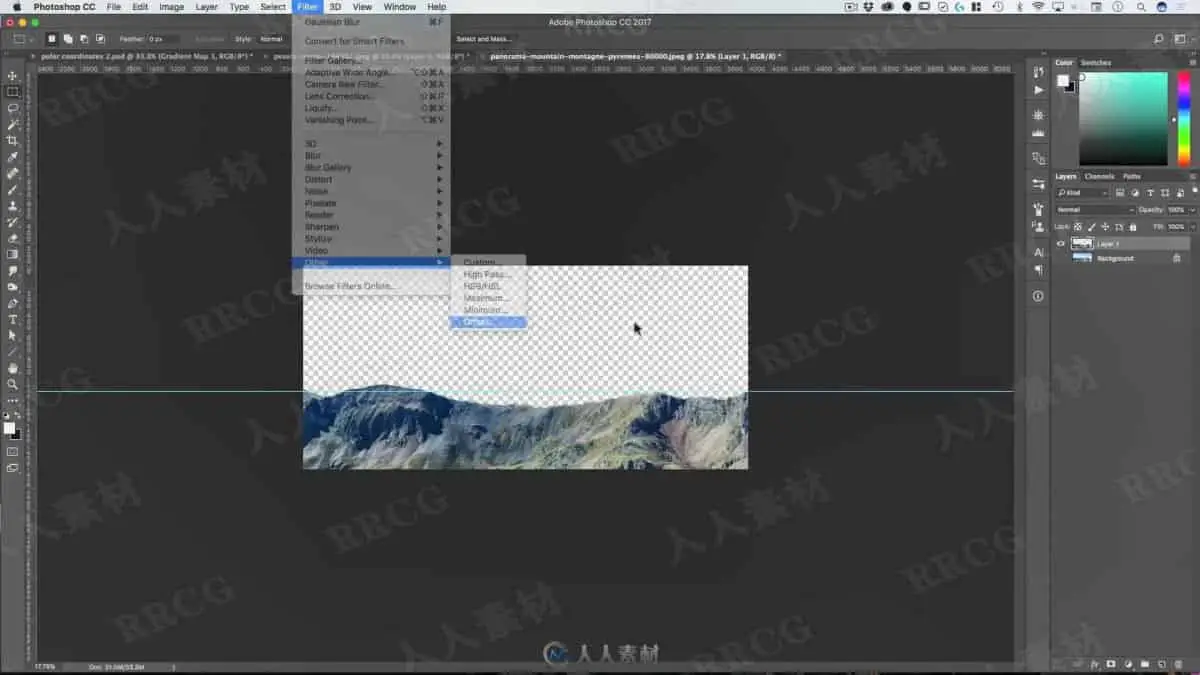Select the Layer 1 thumbnail
The width and height of the screenshot is (1200, 675).
tap(1082, 244)
